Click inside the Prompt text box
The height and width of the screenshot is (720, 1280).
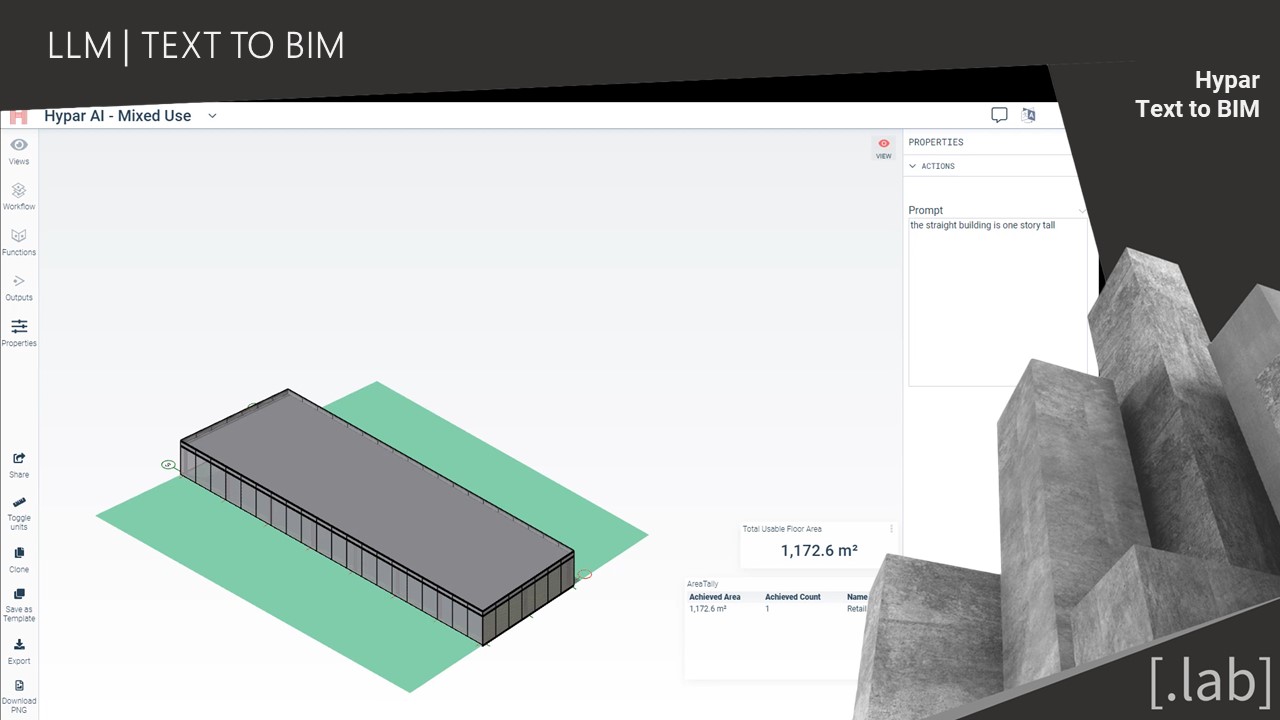coord(997,300)
